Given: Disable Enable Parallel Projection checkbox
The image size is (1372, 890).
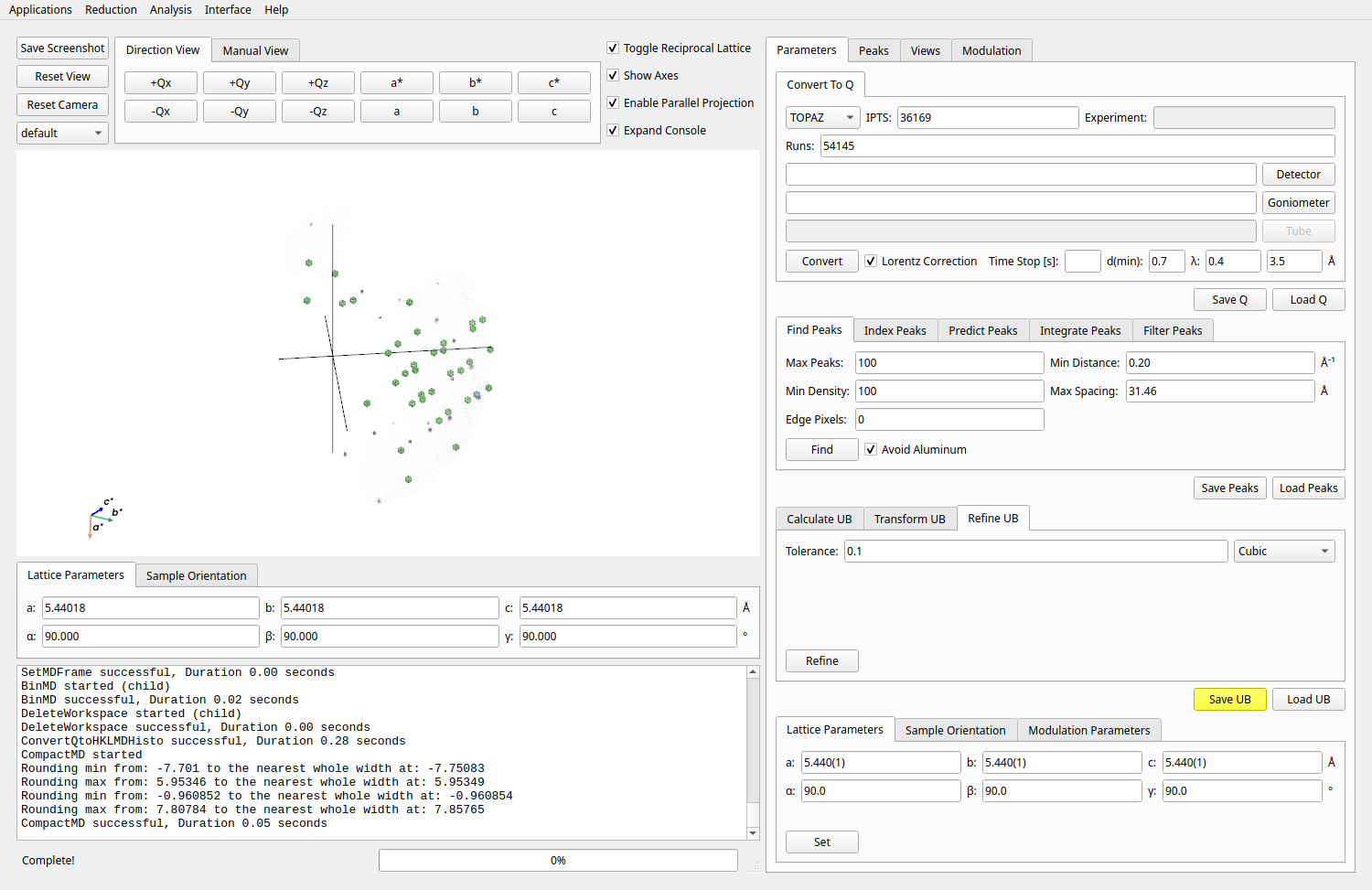Looking at the screenshot, I should point(613,102).
